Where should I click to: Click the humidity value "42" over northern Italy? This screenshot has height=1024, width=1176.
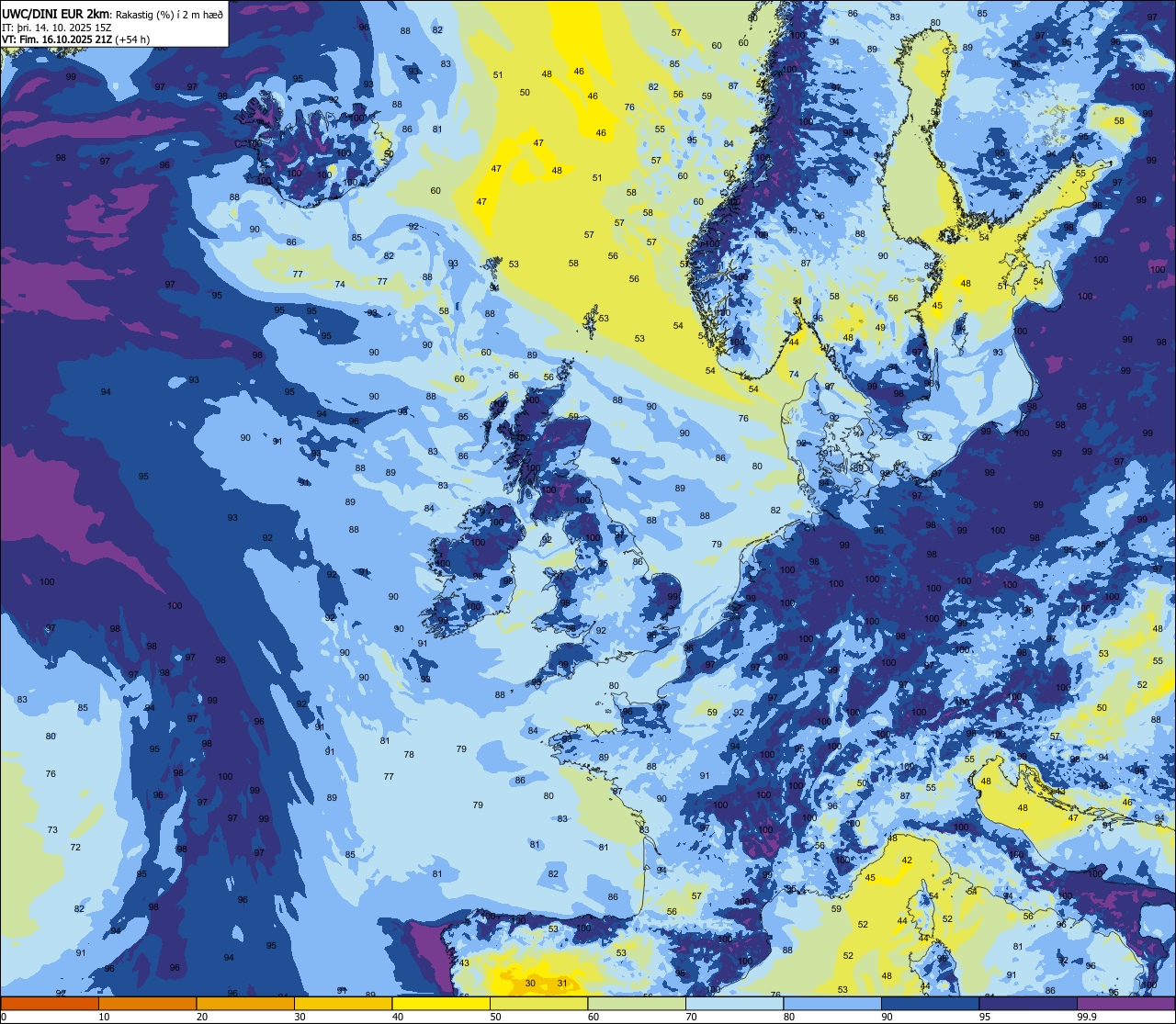click(907, 861)
